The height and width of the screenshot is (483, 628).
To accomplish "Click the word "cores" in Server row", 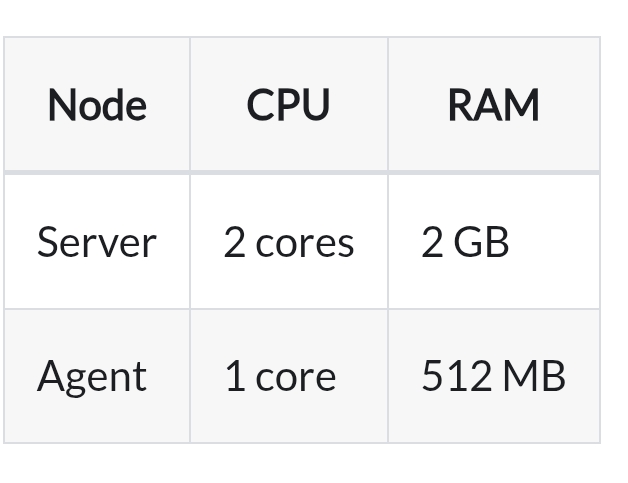I will pyautogui.click(x=305, y=243).
